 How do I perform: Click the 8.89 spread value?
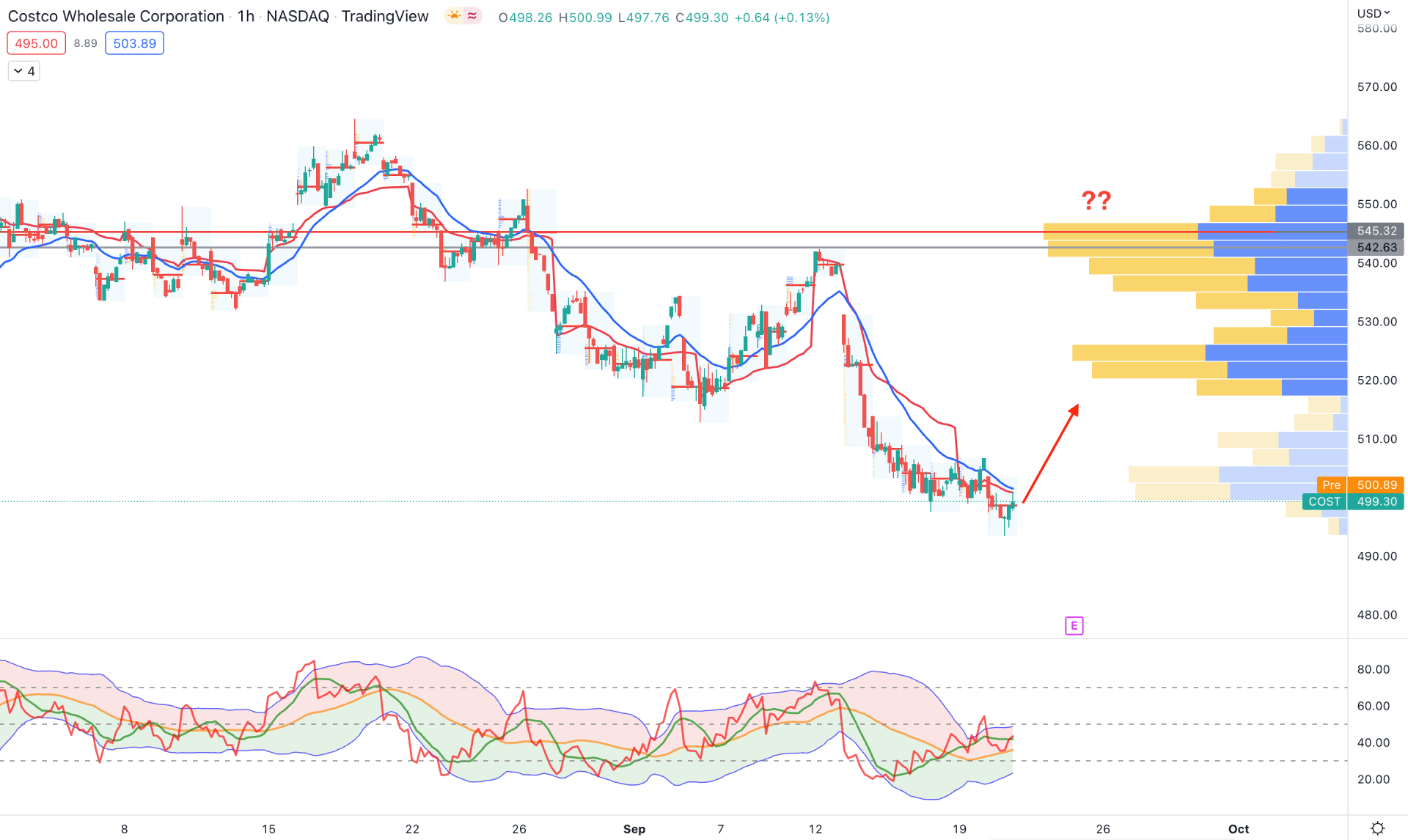(x=85, y=43)
